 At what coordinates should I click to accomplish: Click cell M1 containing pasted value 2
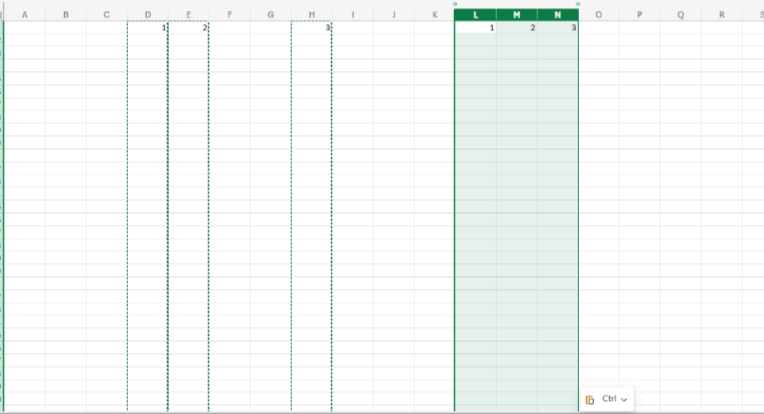516,27
